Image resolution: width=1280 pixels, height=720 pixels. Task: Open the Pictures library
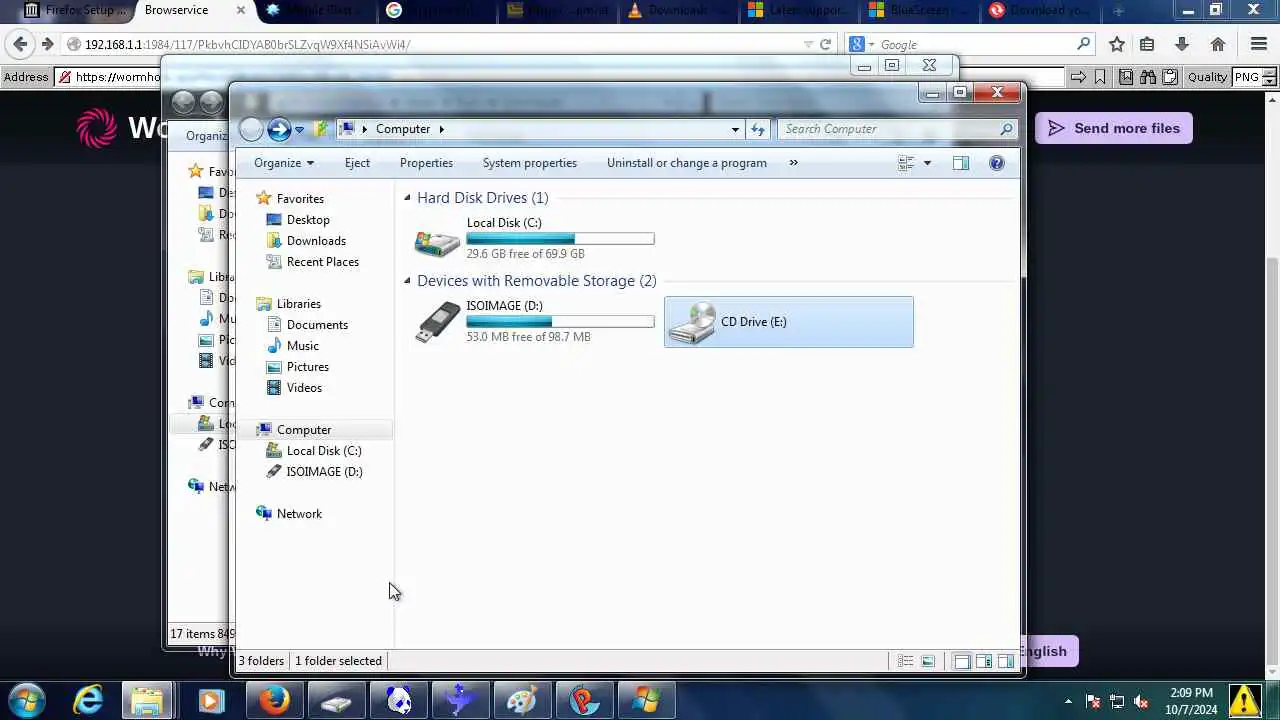tap(307, 367)
